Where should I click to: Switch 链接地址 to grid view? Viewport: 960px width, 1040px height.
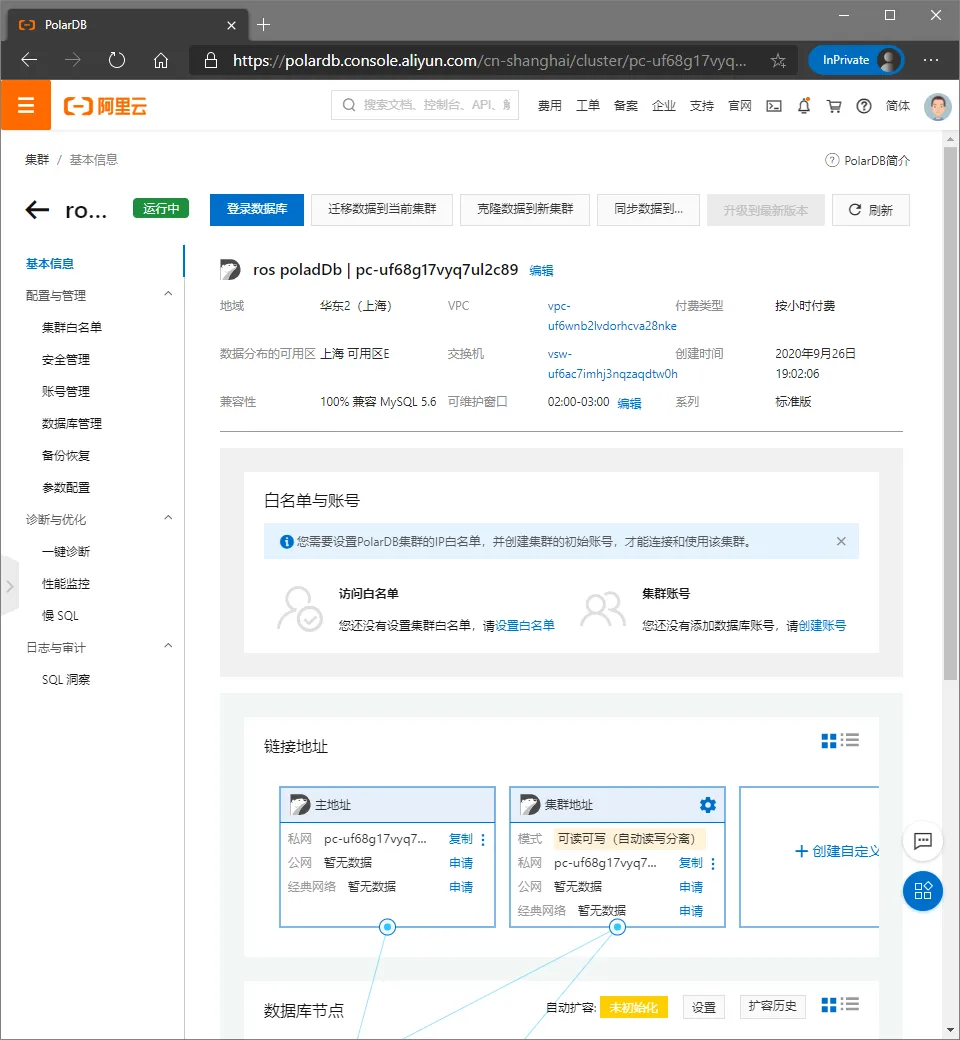(829, 741)
